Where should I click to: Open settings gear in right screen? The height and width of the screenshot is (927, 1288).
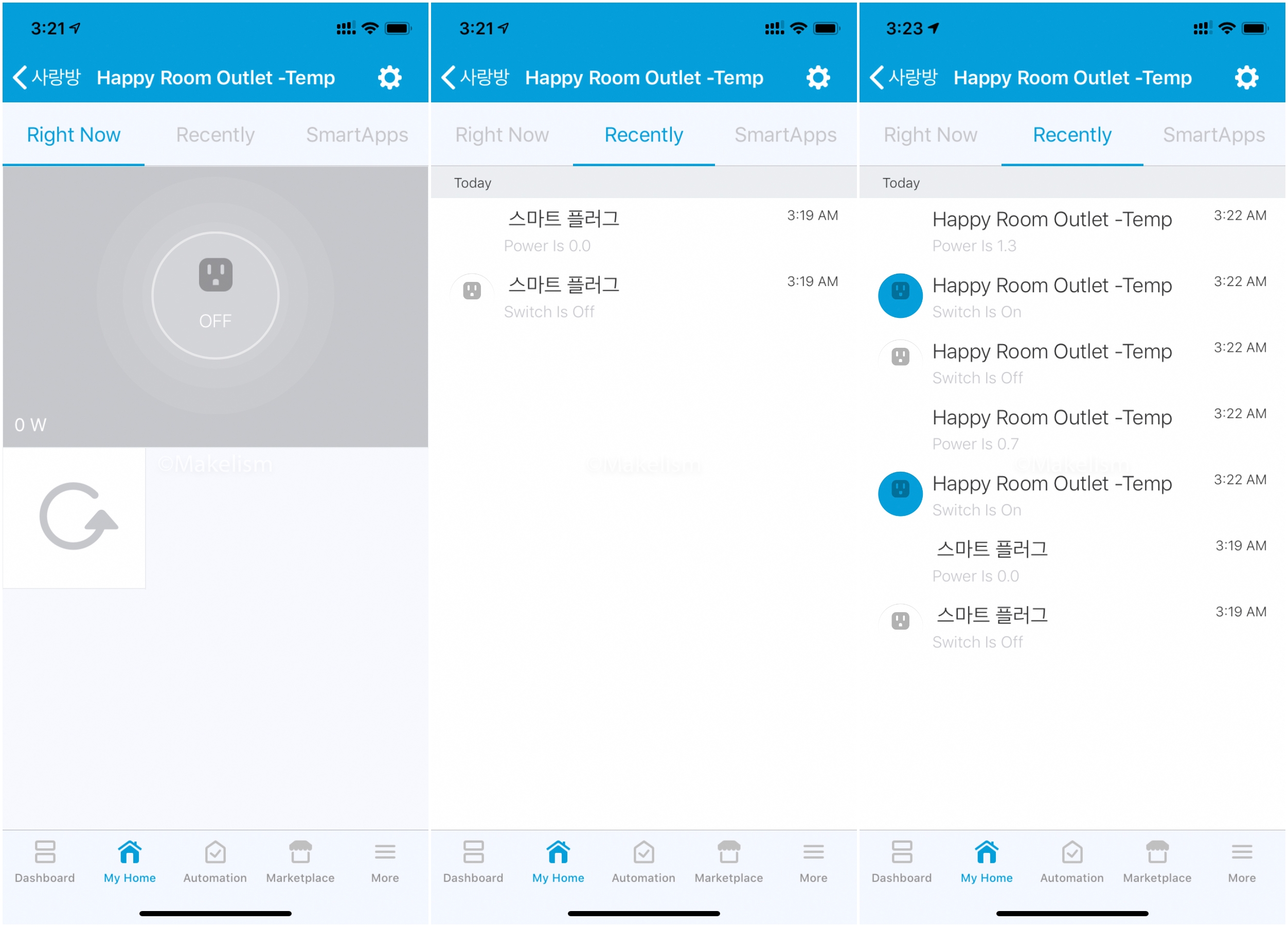click(1246, 78)
